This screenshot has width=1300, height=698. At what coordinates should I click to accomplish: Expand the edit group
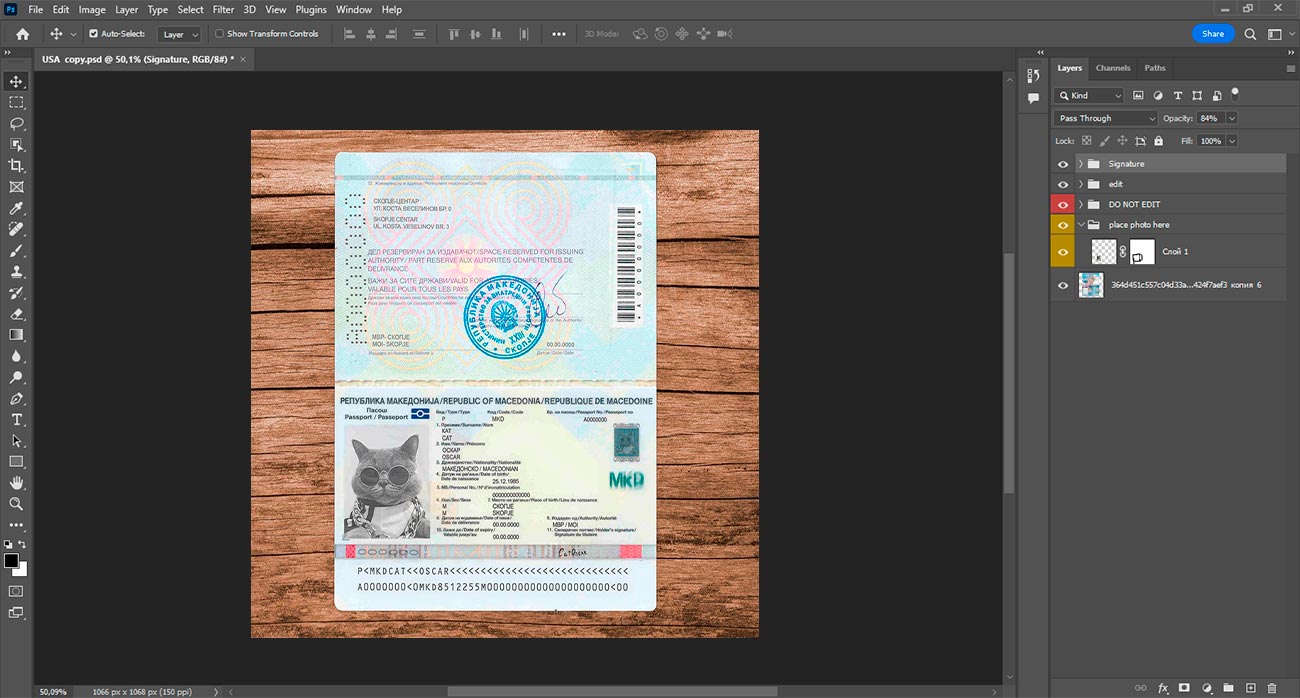click(x=1081, y=184)
